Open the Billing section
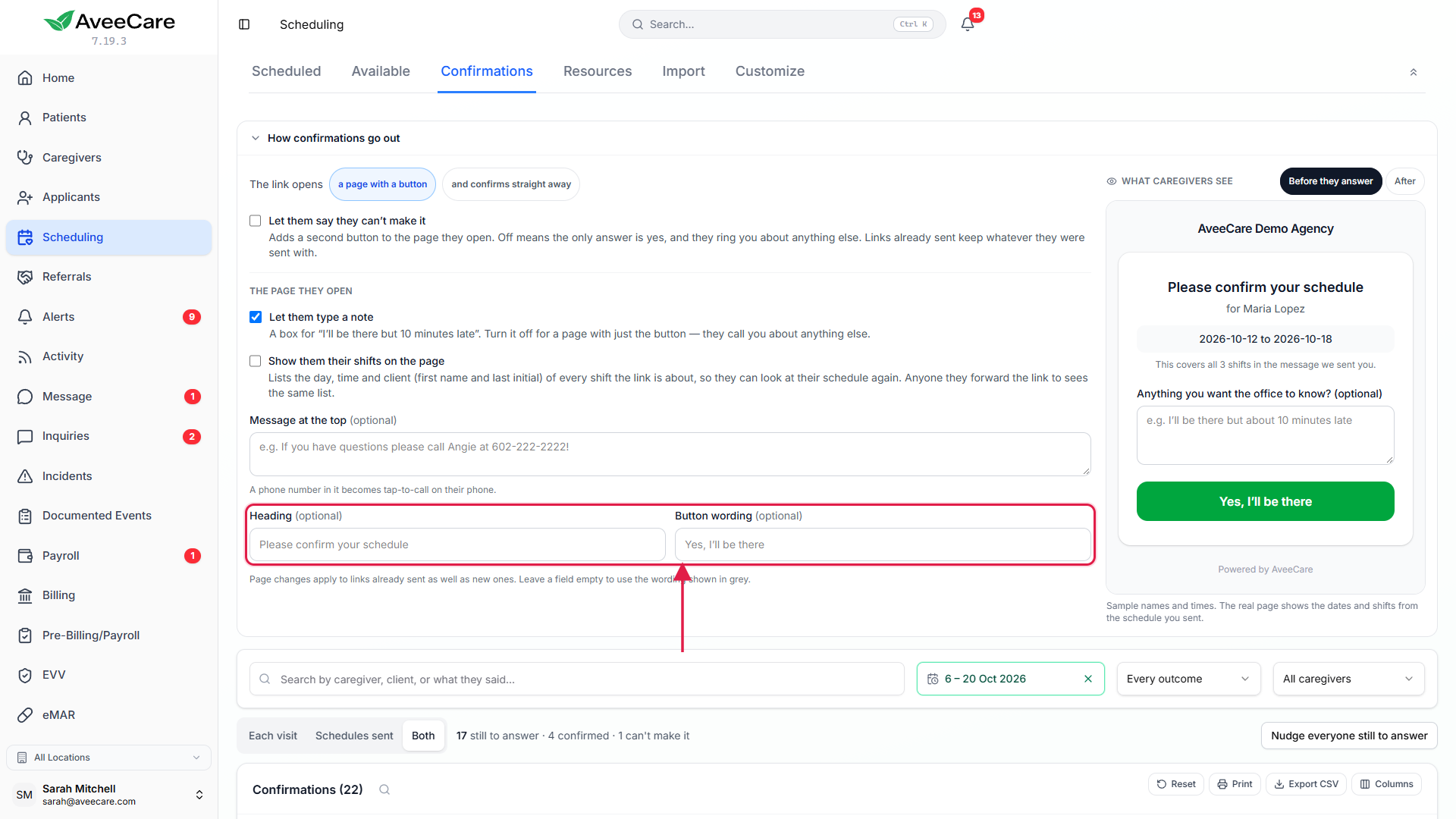1456x819 pixels. tap(108, 595)
